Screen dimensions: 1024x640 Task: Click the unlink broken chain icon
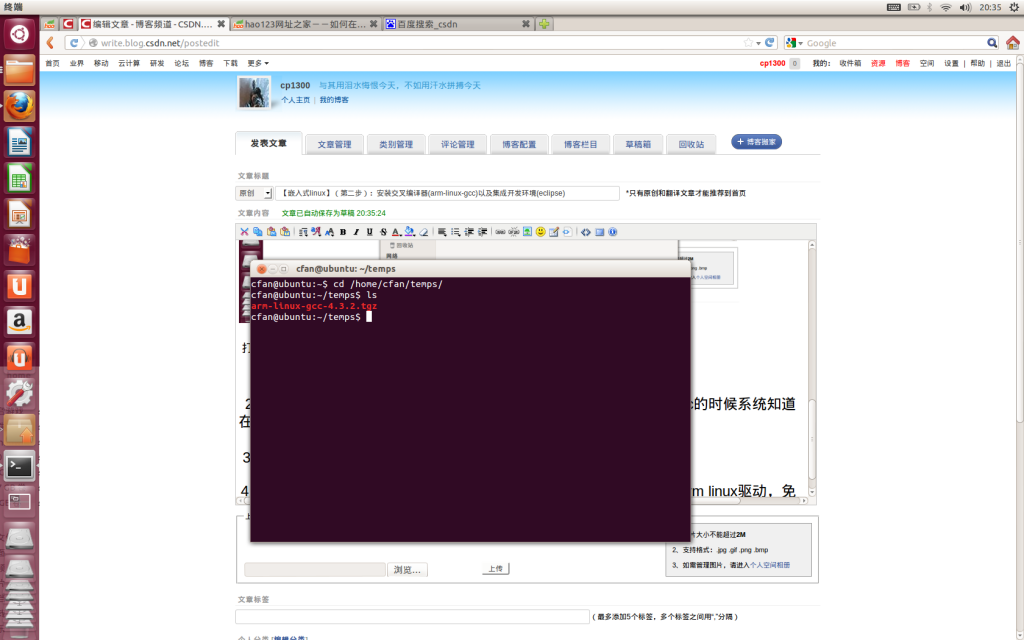coord(514,232)
